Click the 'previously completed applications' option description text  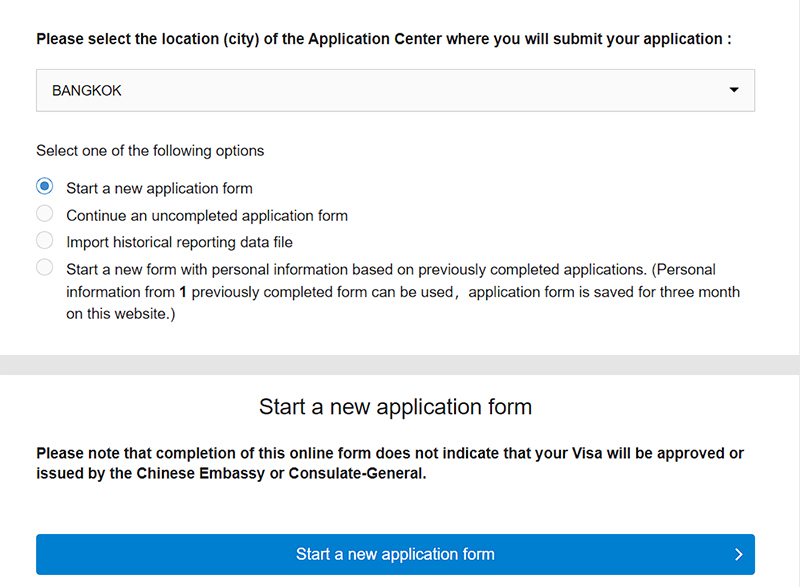click(403, 291)
